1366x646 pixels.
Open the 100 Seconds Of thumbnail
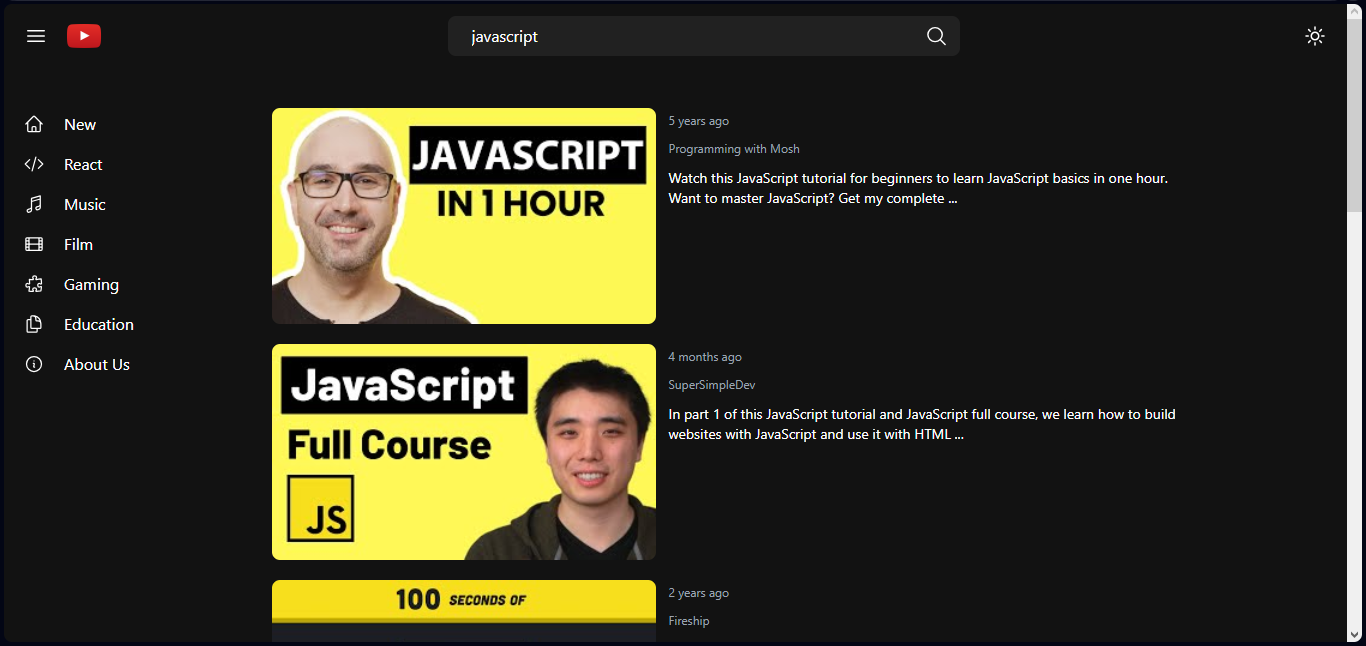pyautogui.click(x=464, y=611)
